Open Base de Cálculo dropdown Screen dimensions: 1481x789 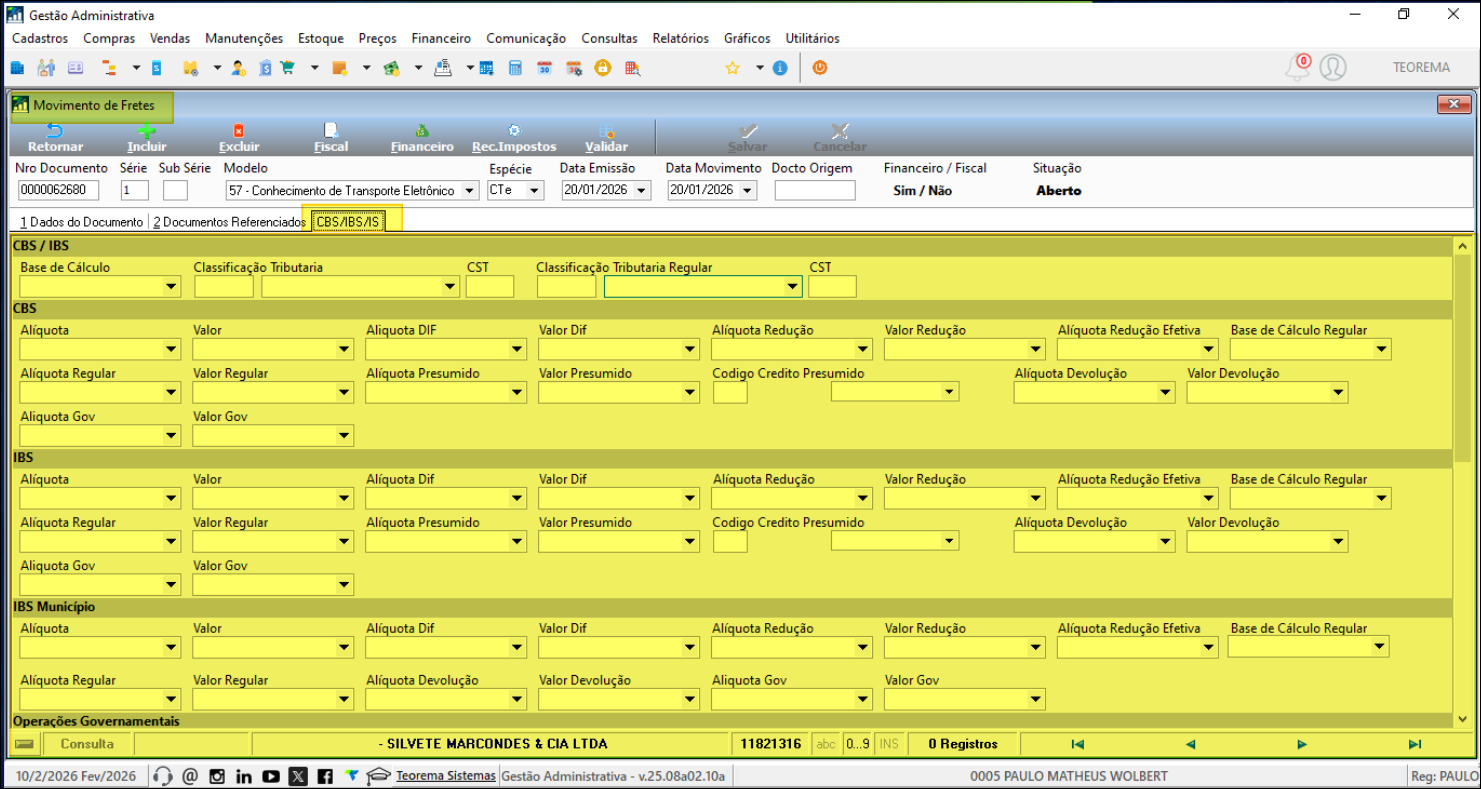click(x=171, y=288)
